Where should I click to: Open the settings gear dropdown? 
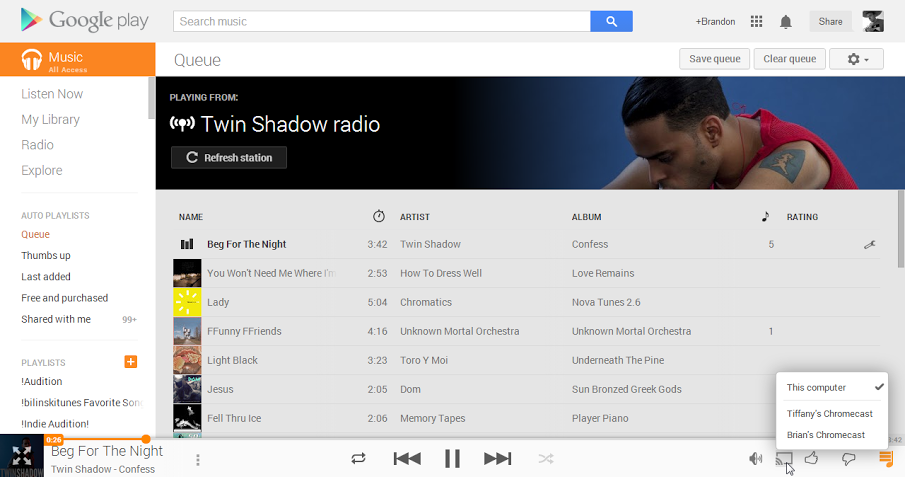point(856,59)
